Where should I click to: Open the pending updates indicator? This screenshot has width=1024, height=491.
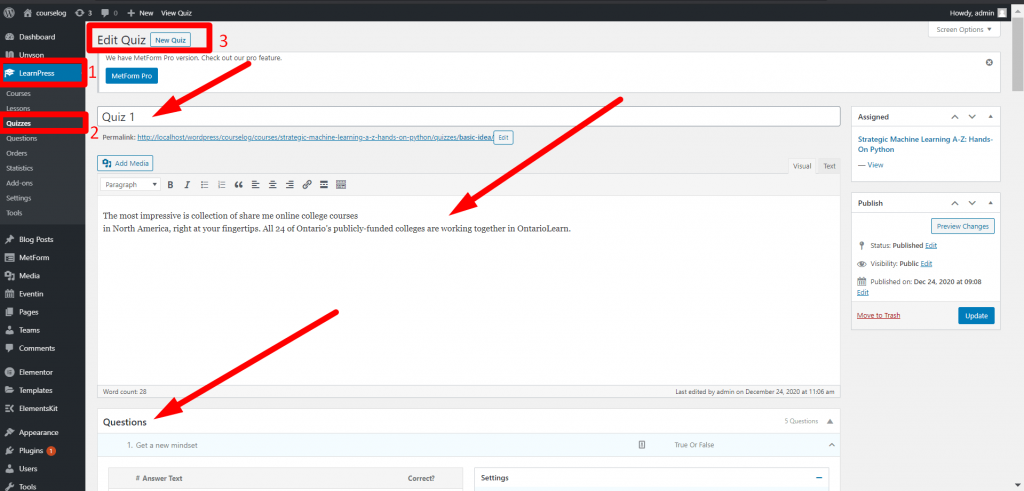point(84,12)
